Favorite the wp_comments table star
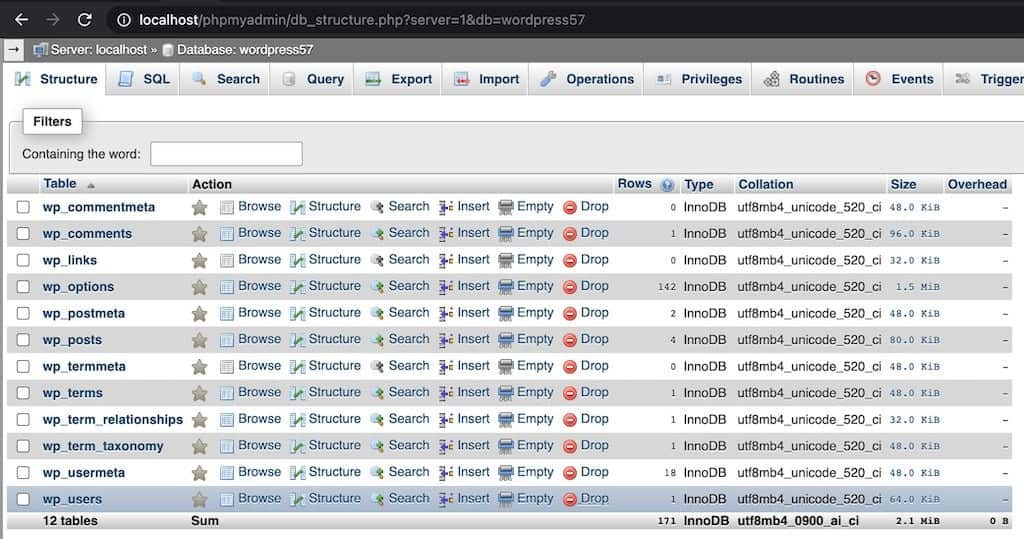This screenshot has width=1024, height=539. (199, 234)
